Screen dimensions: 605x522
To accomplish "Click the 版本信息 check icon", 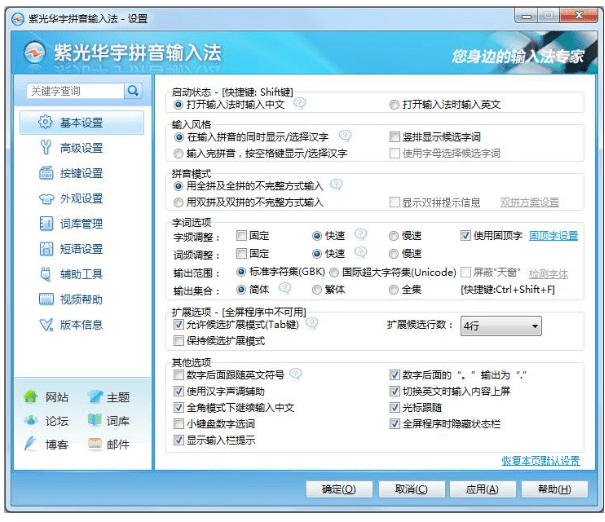I will tap(46, 324).
